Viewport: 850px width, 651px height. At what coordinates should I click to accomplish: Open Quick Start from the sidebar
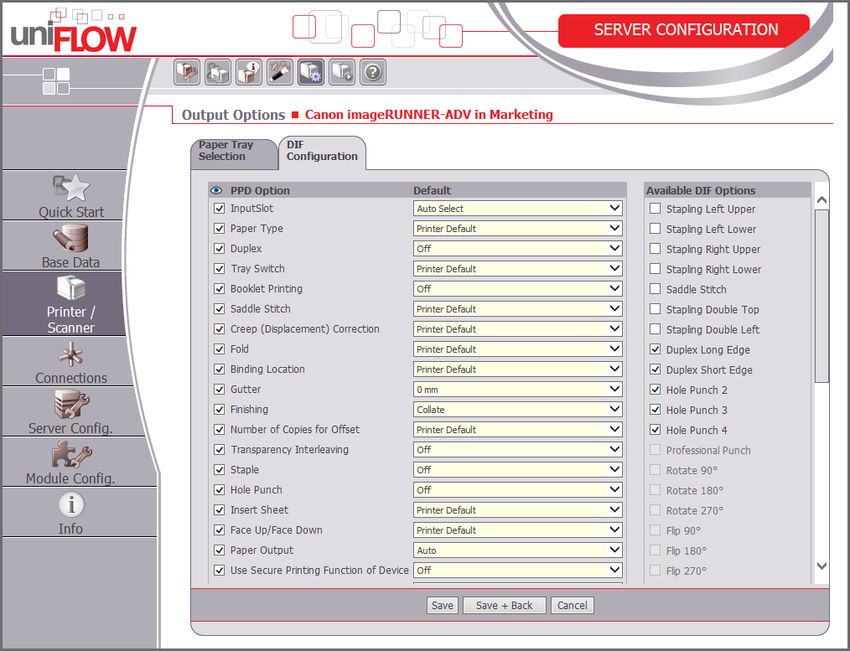click(x=71, y=196)
